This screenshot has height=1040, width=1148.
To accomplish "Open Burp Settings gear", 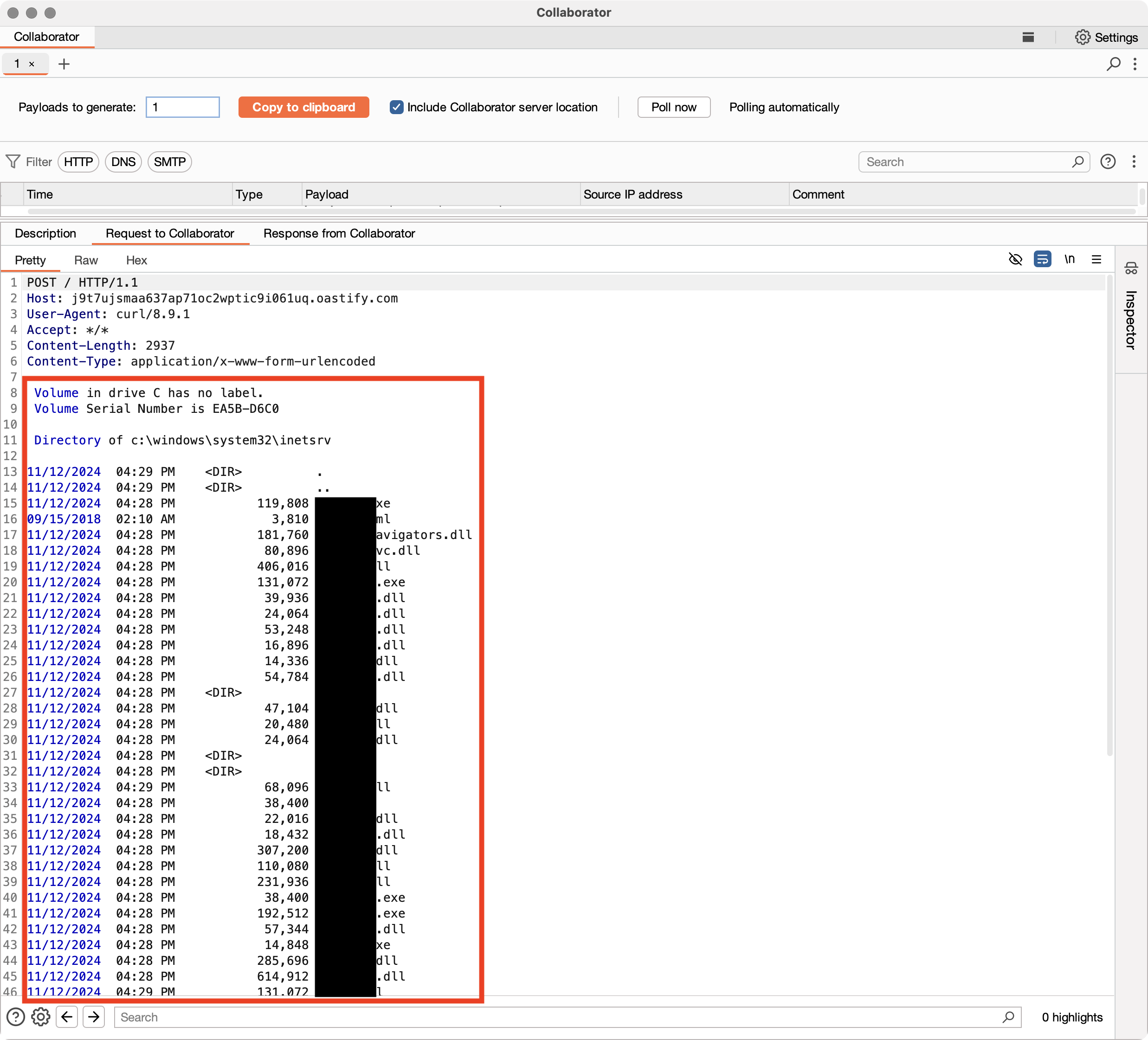I will pyautogui.click(x=1082, y=38).
